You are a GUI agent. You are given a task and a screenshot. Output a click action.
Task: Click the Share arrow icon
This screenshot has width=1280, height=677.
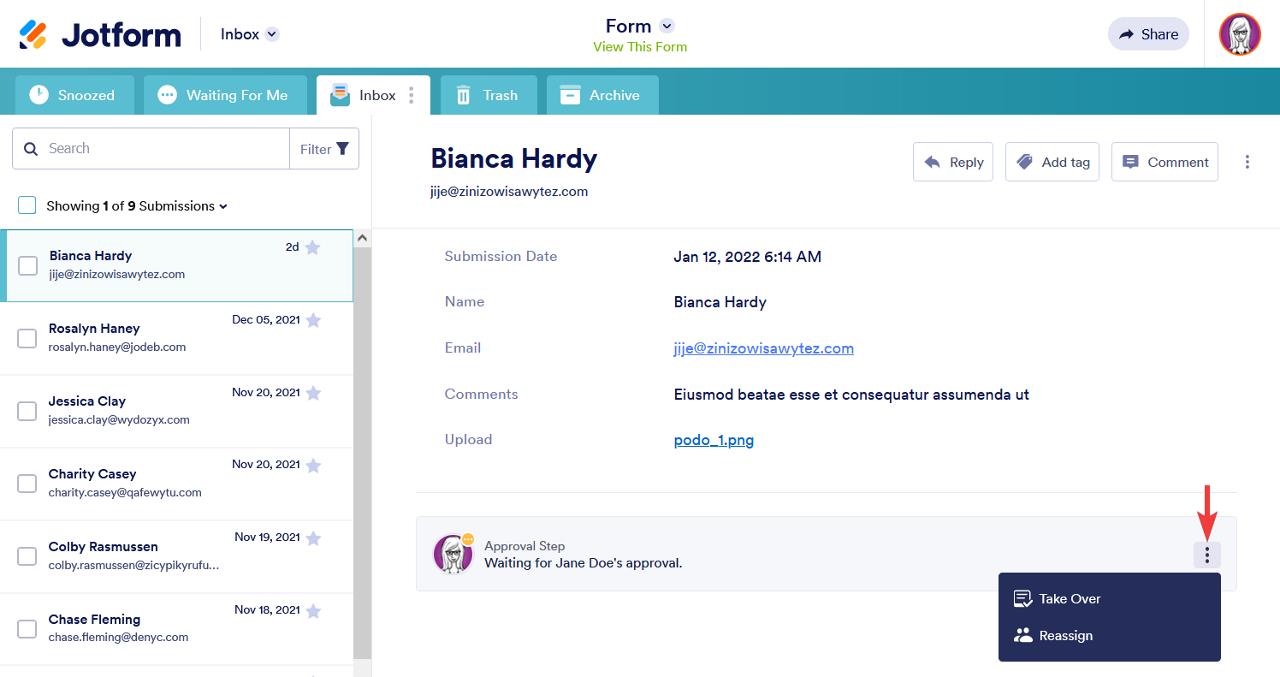1127,34
